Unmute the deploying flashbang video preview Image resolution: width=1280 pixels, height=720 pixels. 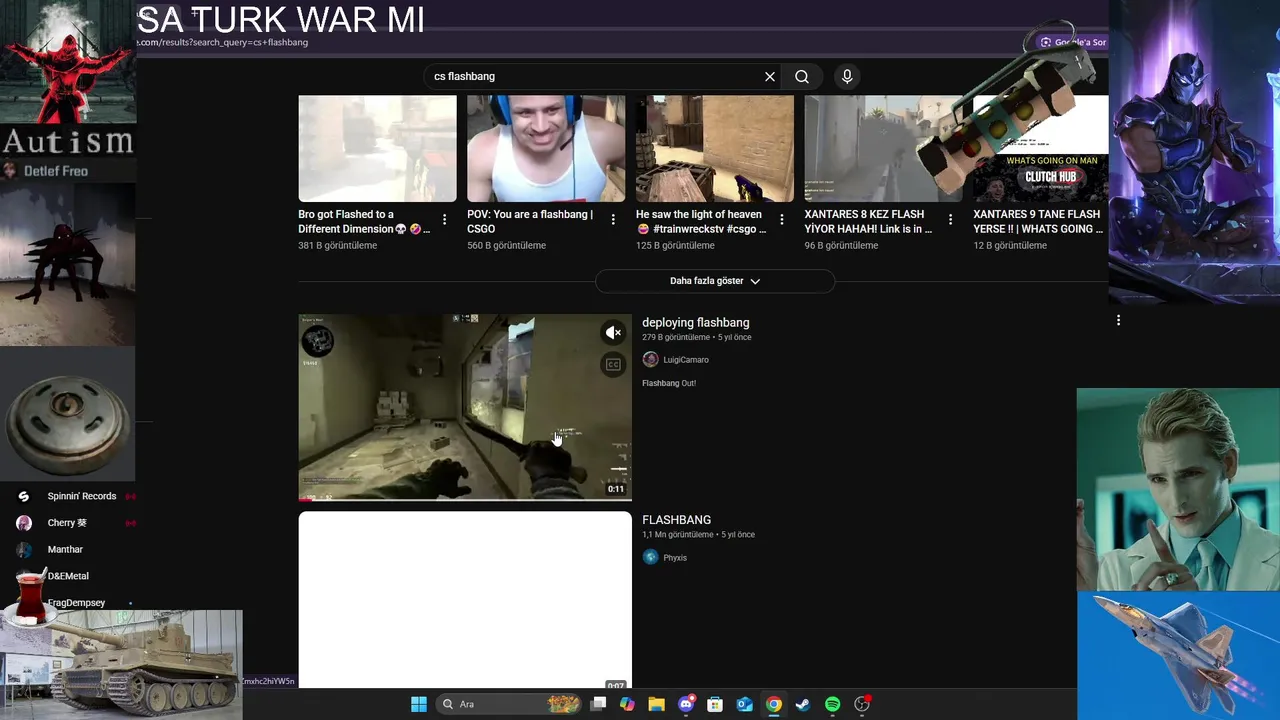[614, 333]
